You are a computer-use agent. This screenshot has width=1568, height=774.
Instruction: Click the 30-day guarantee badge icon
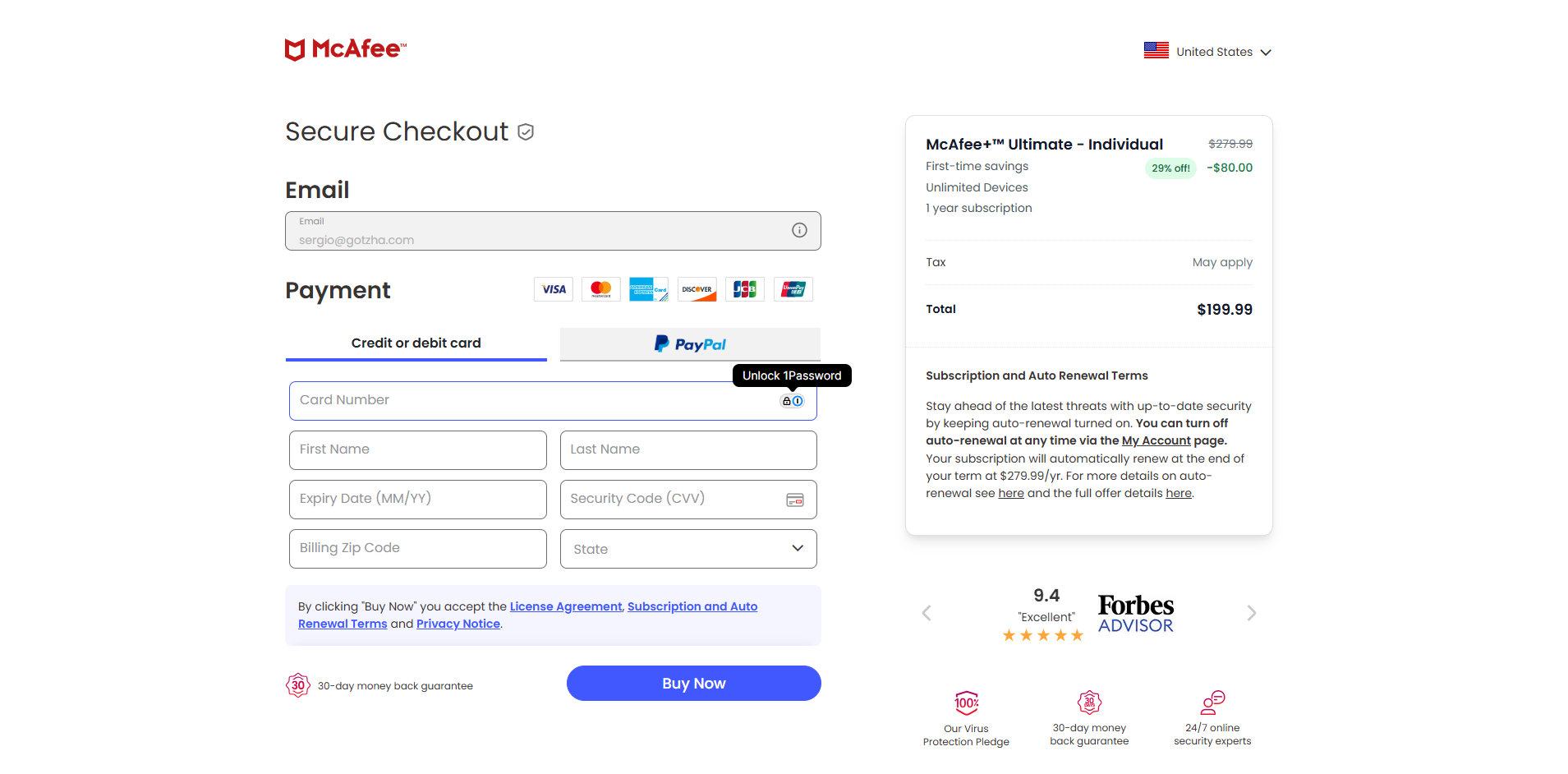pos(297,685)
